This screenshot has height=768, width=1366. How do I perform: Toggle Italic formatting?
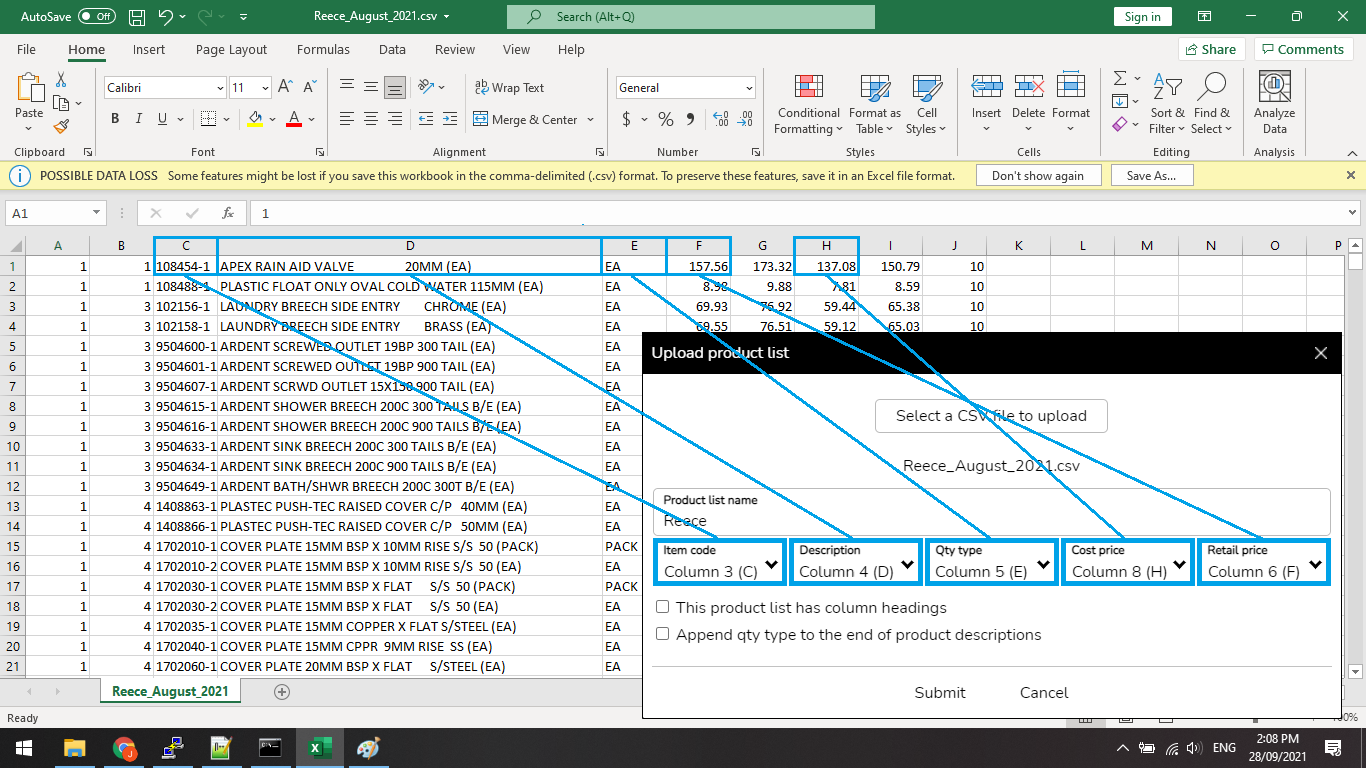pyautogui.click(x=139, y=119)
